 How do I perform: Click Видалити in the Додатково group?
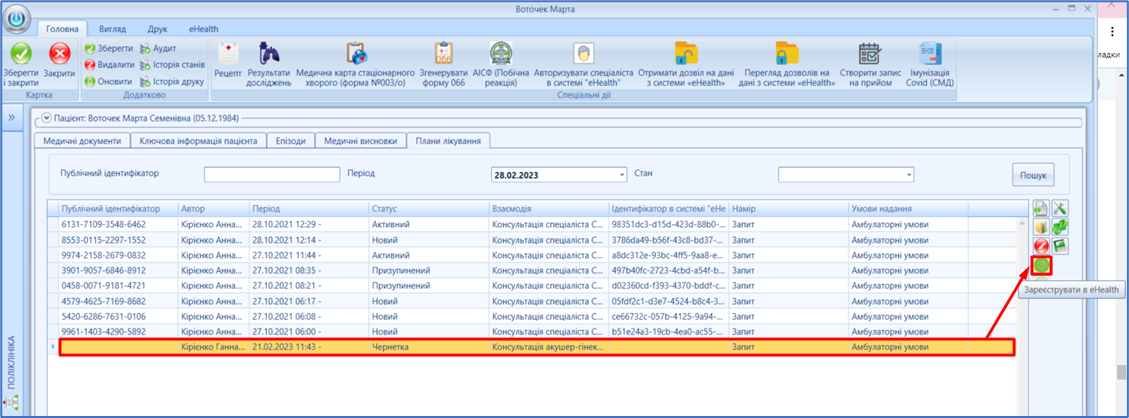pos(109,65)
